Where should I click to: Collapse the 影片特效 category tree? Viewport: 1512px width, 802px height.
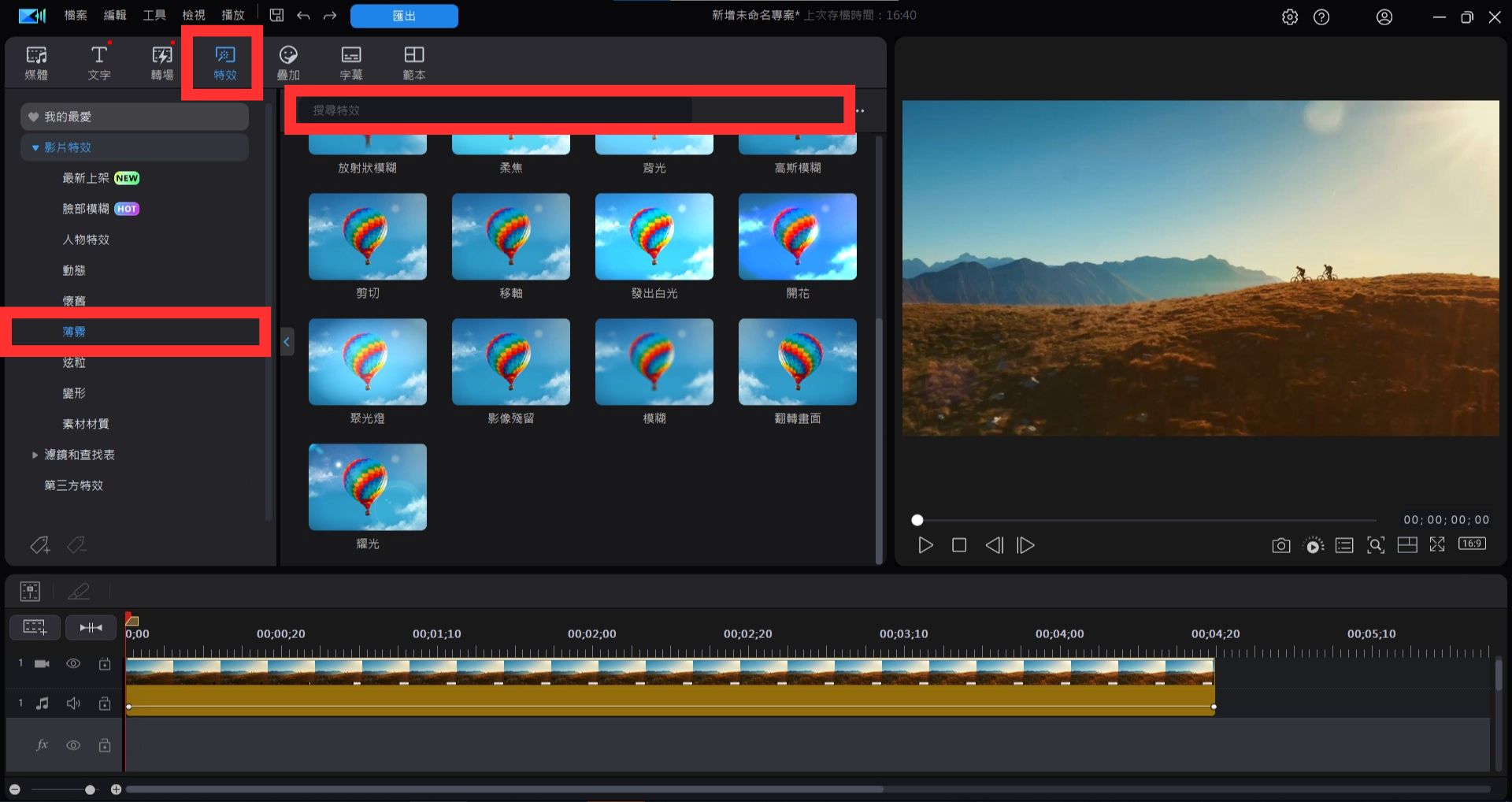(x=35, y=147)
